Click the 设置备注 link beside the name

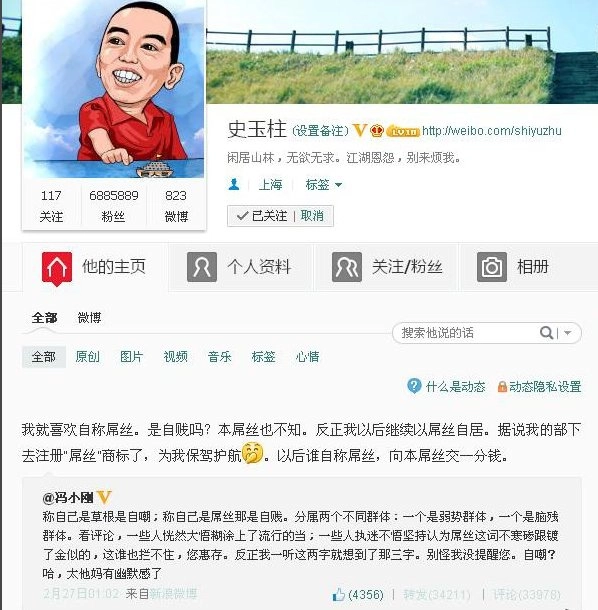coord(320,131)
